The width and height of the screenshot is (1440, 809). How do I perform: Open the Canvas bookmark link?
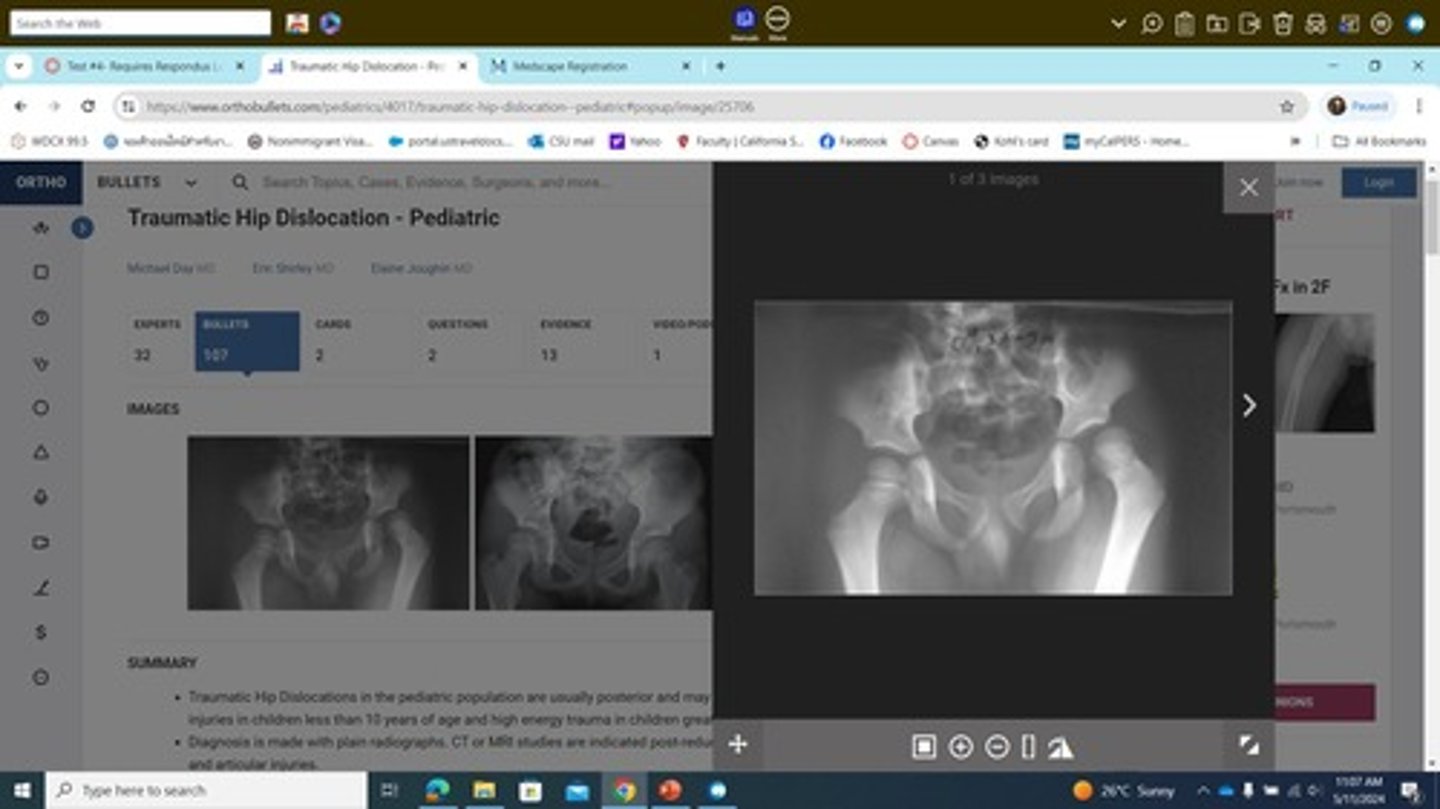(x=930, y=142)
